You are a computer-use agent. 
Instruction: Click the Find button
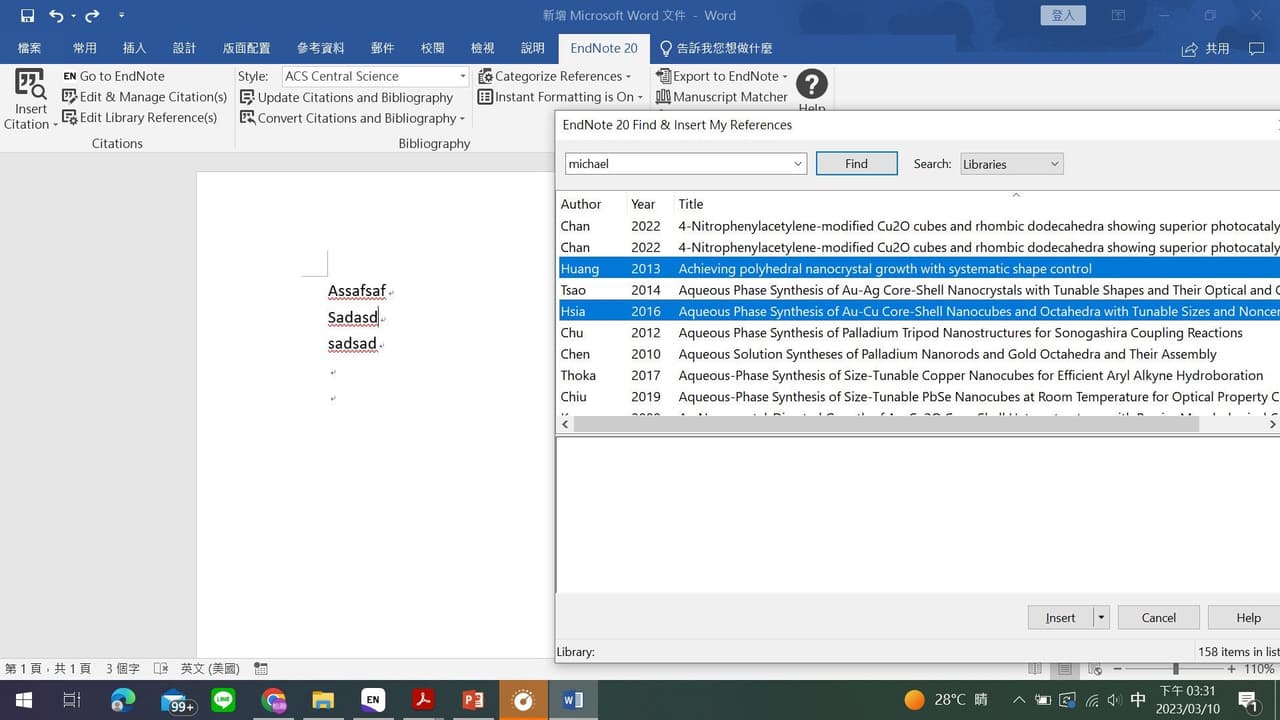pos(856,164)
